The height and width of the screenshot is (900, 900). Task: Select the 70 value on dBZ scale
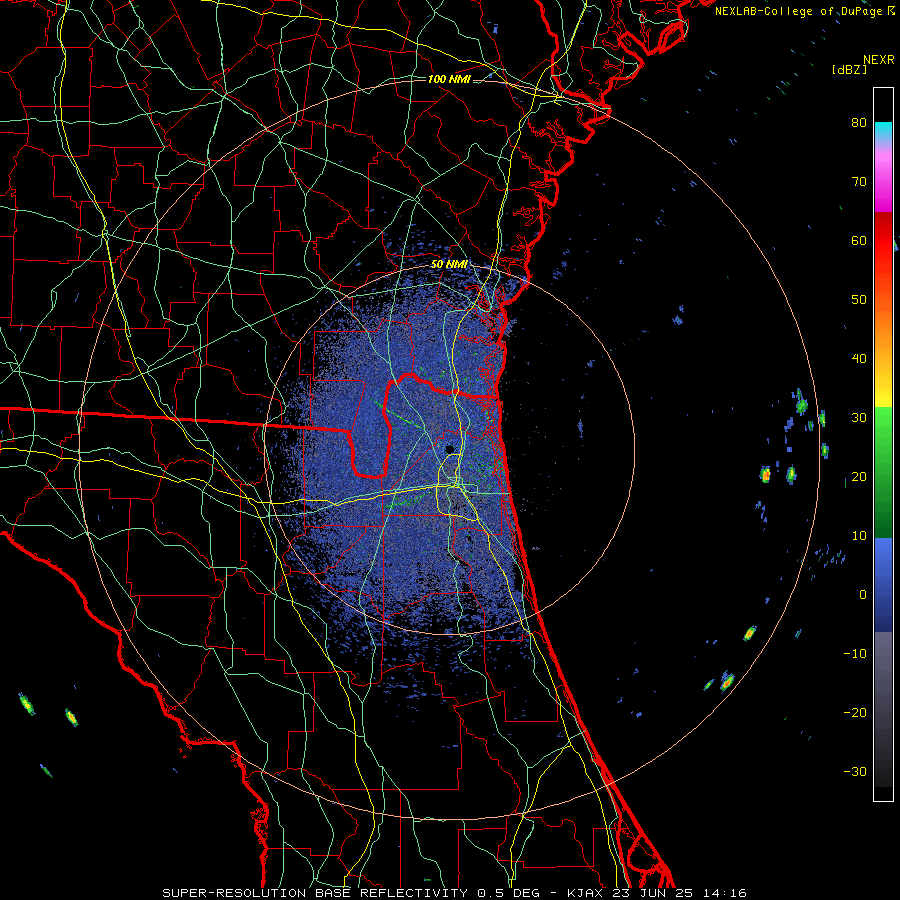point(859,181)
